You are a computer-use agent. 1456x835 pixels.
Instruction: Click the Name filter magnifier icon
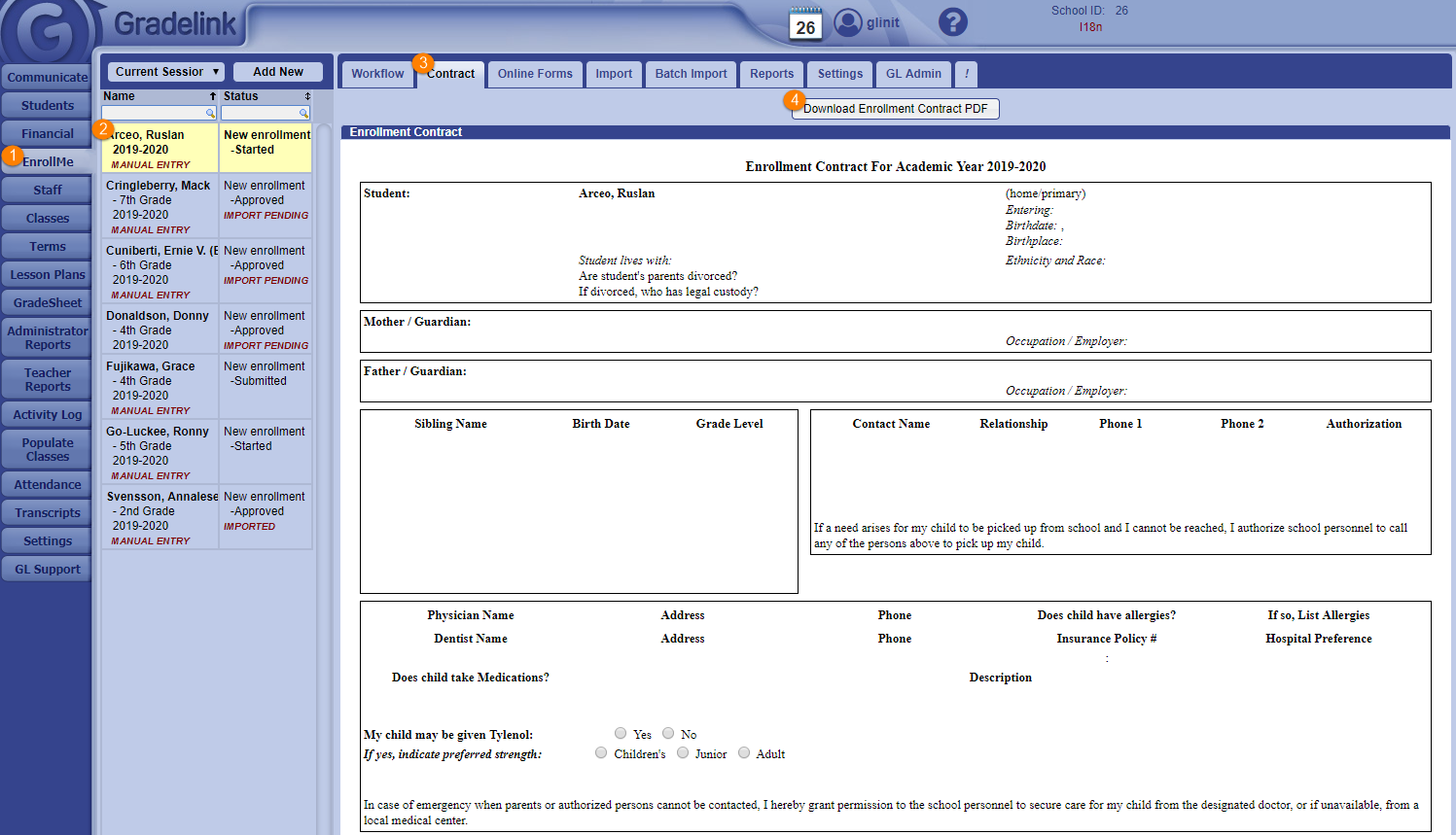(x=210, y=114)
